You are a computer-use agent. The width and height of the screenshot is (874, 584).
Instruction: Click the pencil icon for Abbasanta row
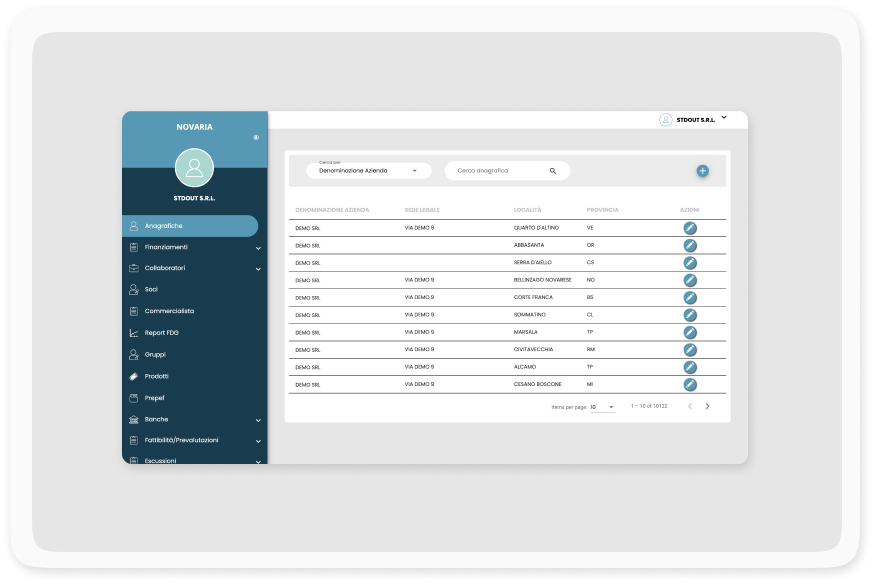tap(689, 245)
